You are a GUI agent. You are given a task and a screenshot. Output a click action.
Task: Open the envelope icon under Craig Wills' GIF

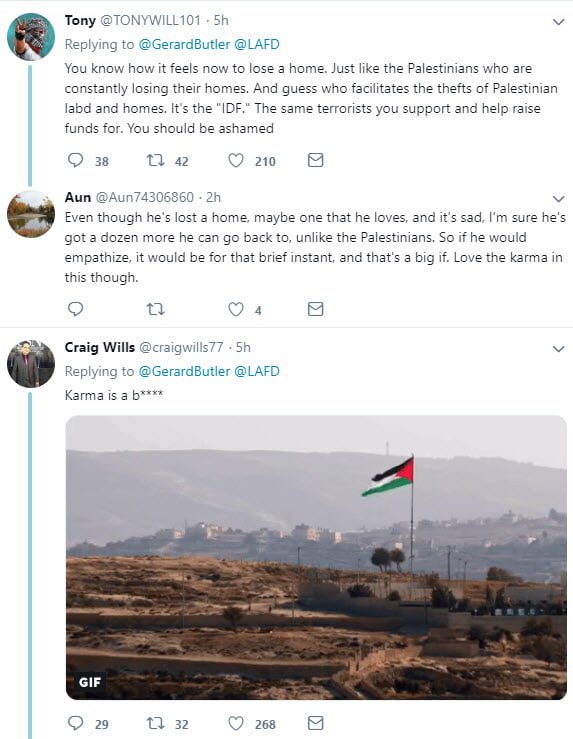(315, 723)
